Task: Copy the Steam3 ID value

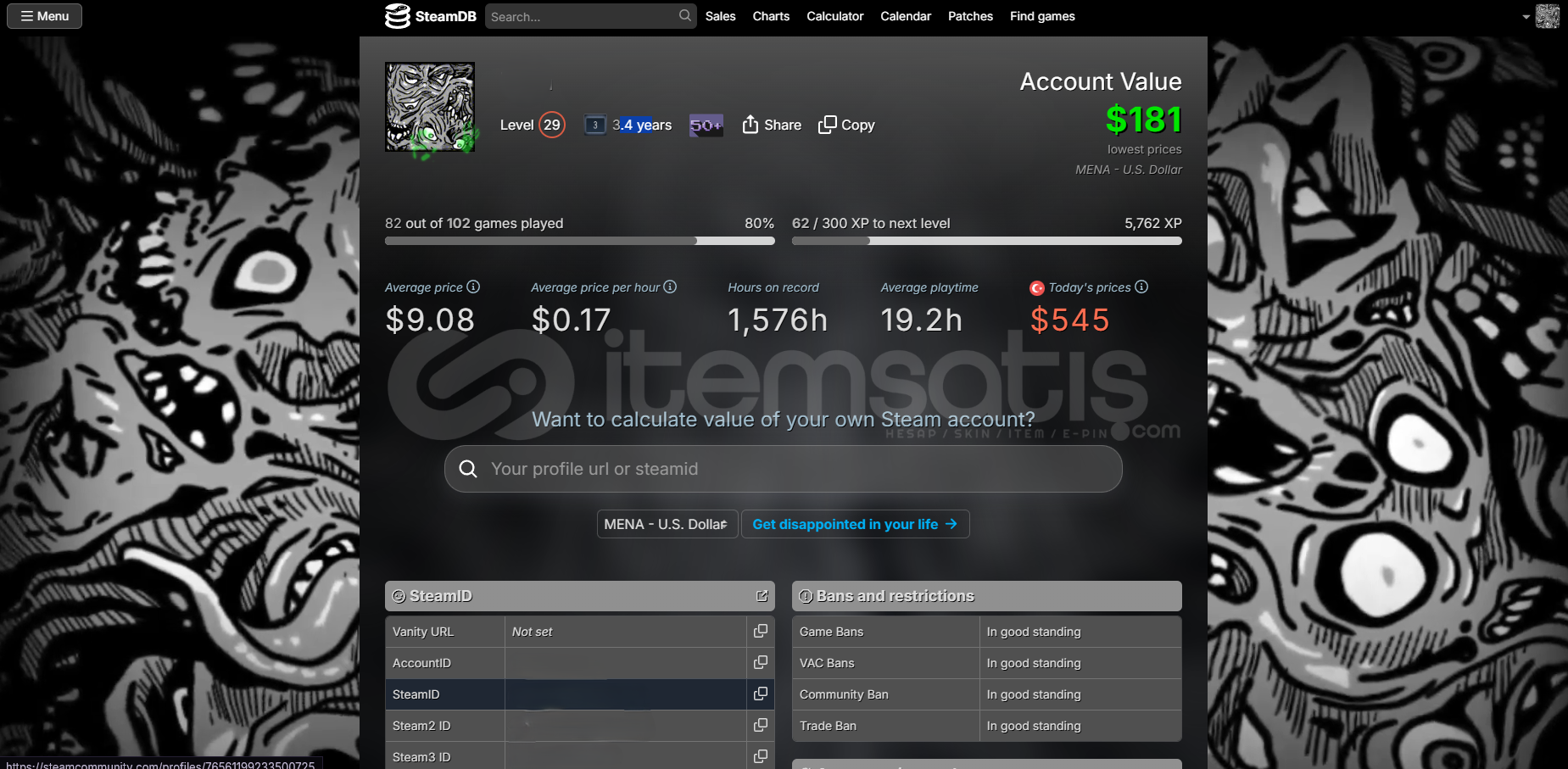Action: 761,756
